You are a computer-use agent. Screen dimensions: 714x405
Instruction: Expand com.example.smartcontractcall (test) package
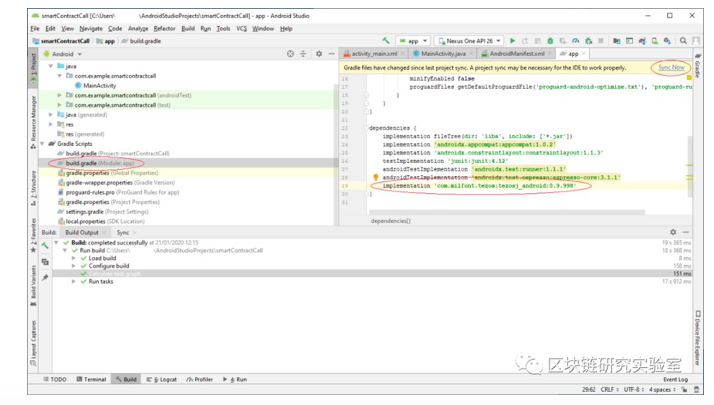tap(59, 105)
